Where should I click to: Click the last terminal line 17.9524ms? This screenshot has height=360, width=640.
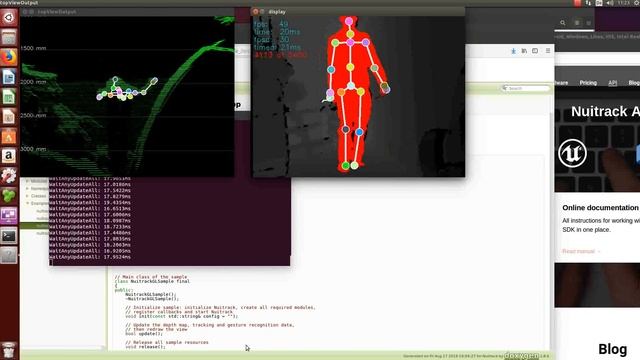90,257
